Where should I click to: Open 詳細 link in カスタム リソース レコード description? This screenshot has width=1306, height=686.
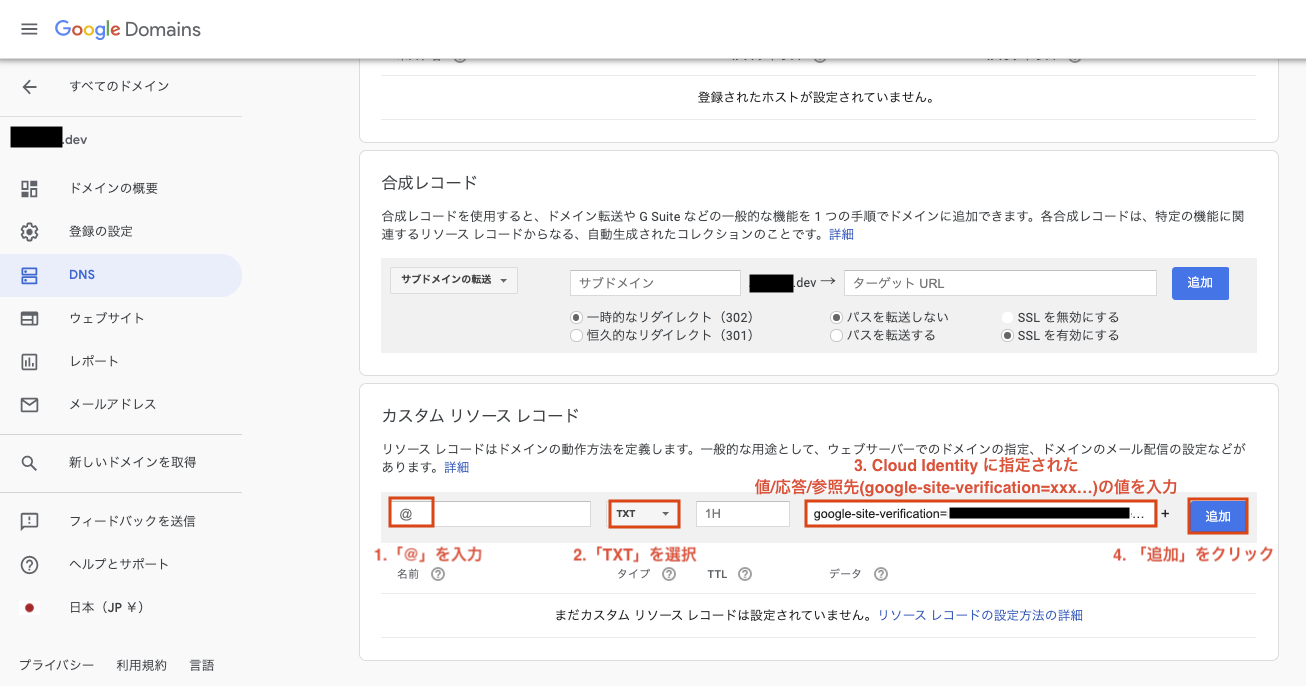[456, 467]
